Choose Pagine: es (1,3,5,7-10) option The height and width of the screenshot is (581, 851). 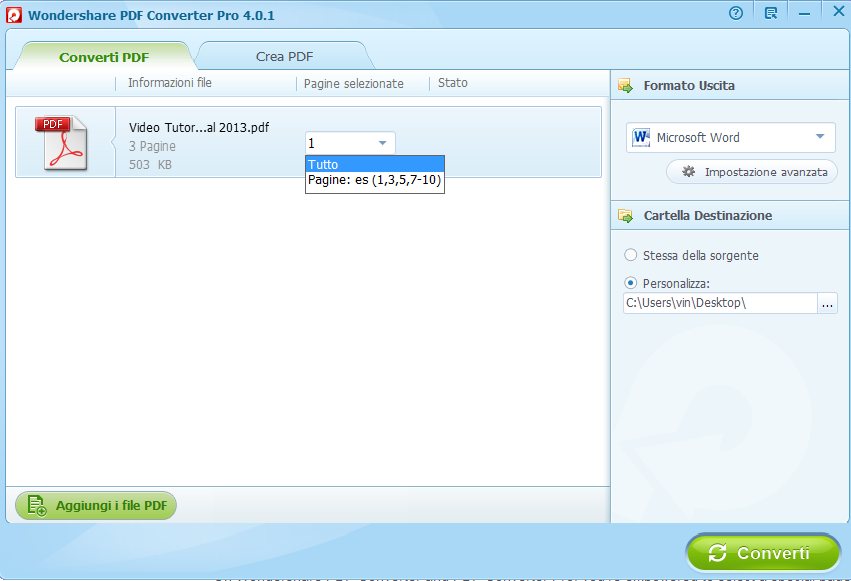pos(374,180)
